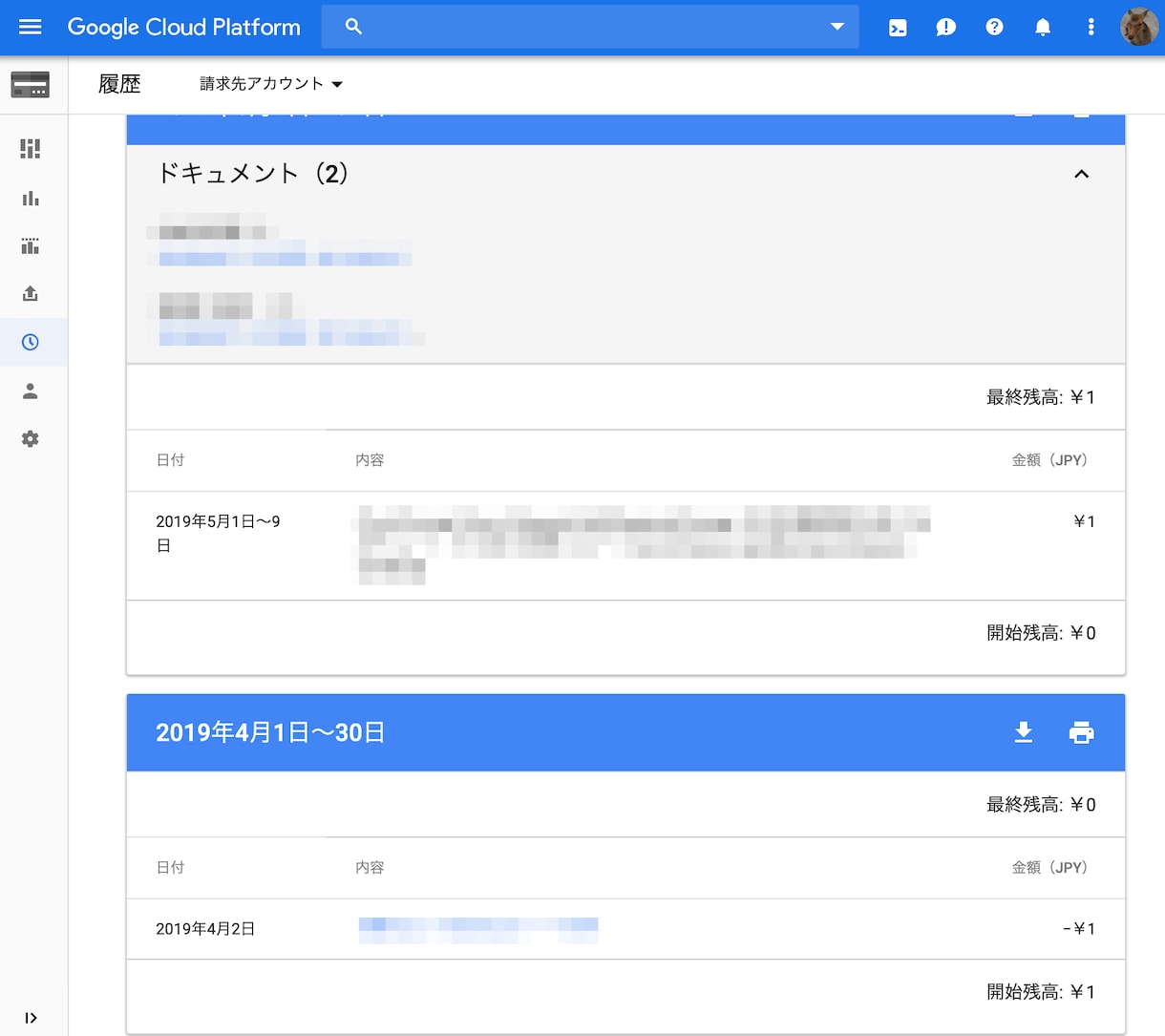Select the history clock sidebar icon
The image size is (1165, 1036).
point(31,342)
